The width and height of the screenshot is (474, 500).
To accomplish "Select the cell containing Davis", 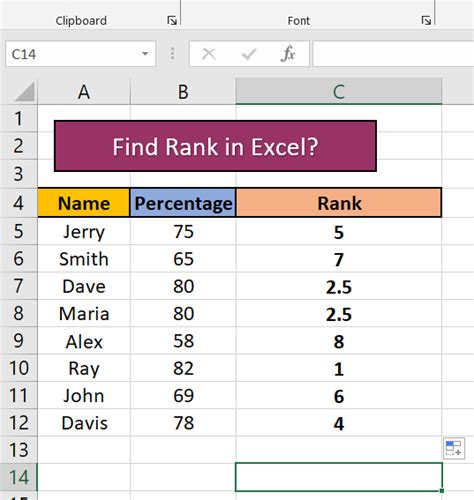I will coord(84,423).
